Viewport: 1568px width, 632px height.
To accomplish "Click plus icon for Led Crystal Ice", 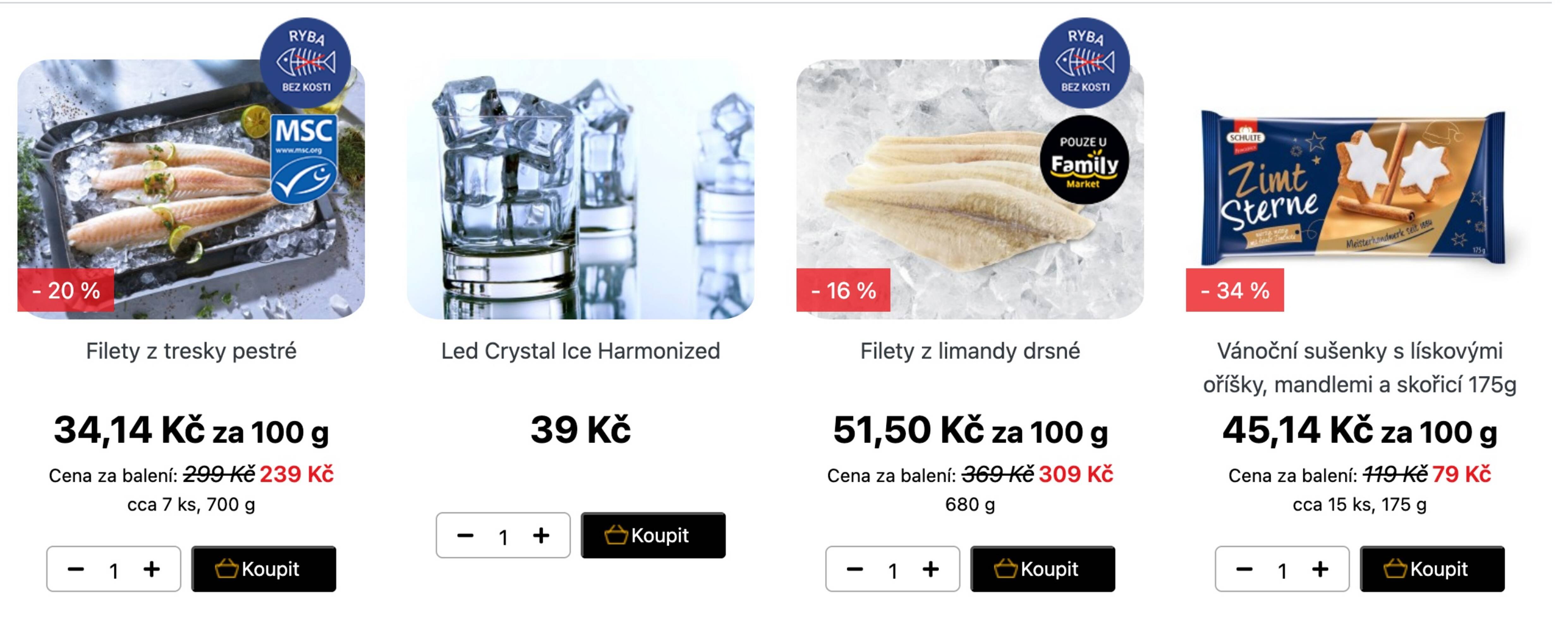I will coord(541,536).
